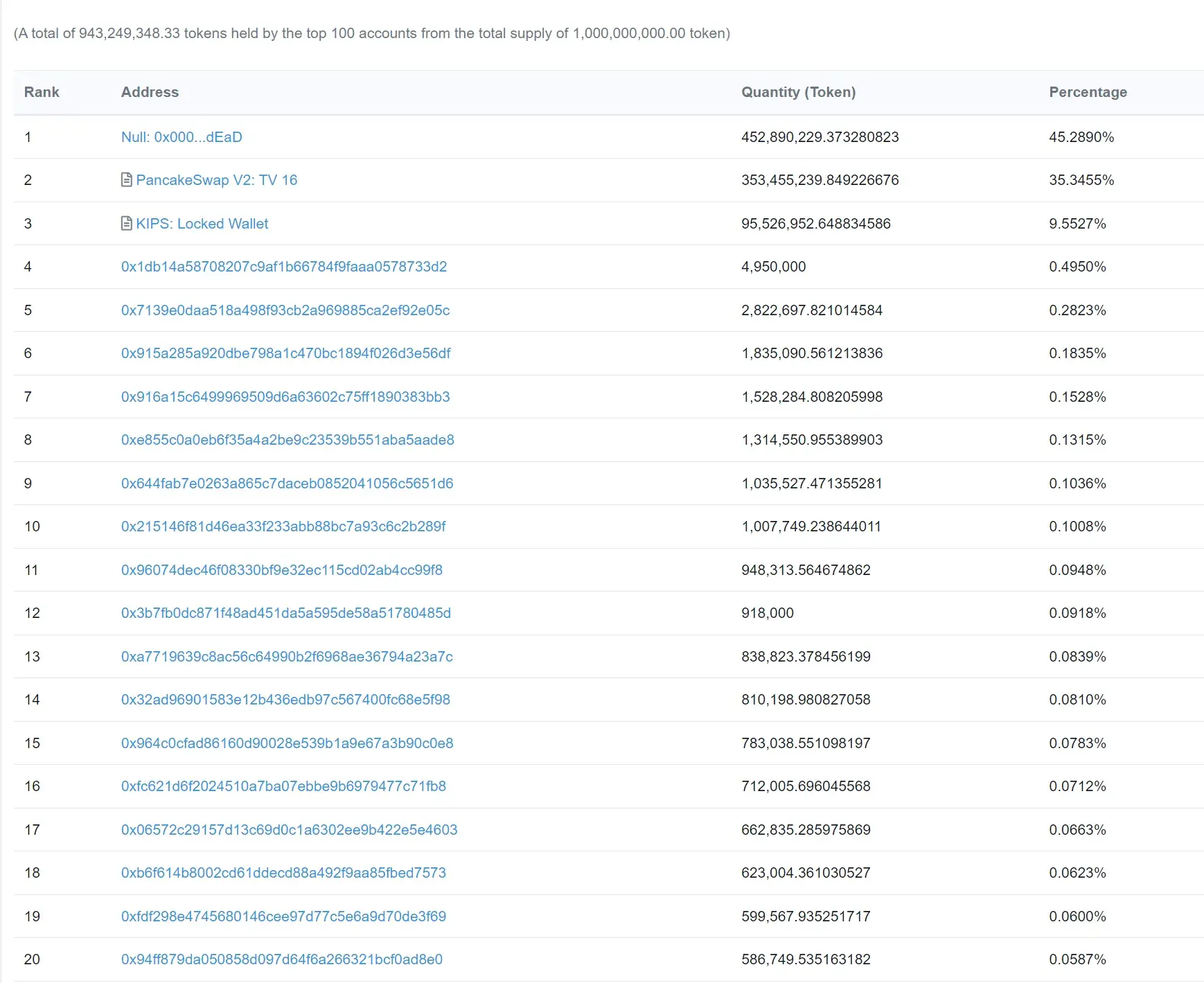Select the quantity 599,567.935251717
The width and height of the screenshot is (1204, 983).
[806, 916]
